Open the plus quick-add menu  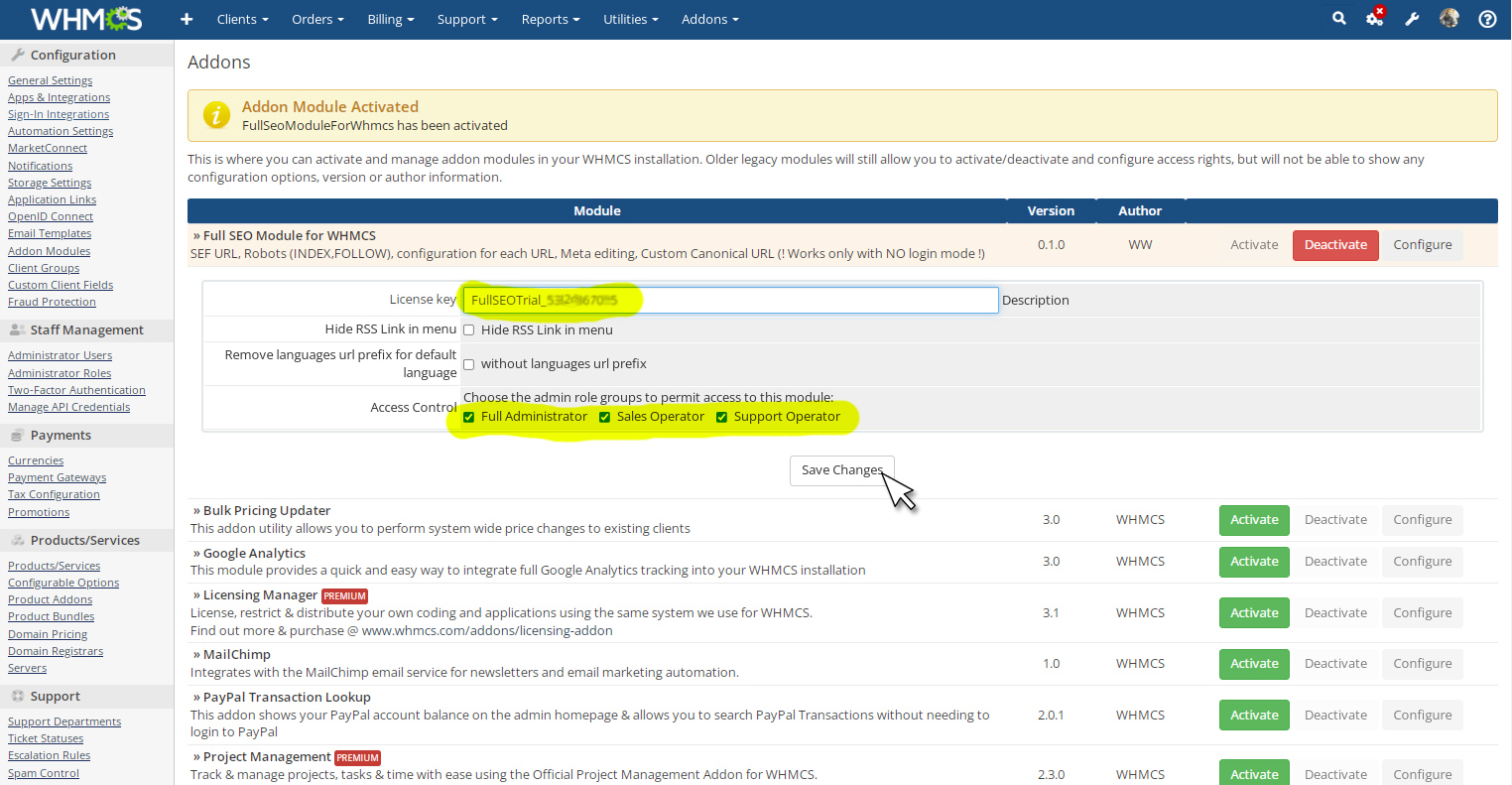(x=187, y=19)
